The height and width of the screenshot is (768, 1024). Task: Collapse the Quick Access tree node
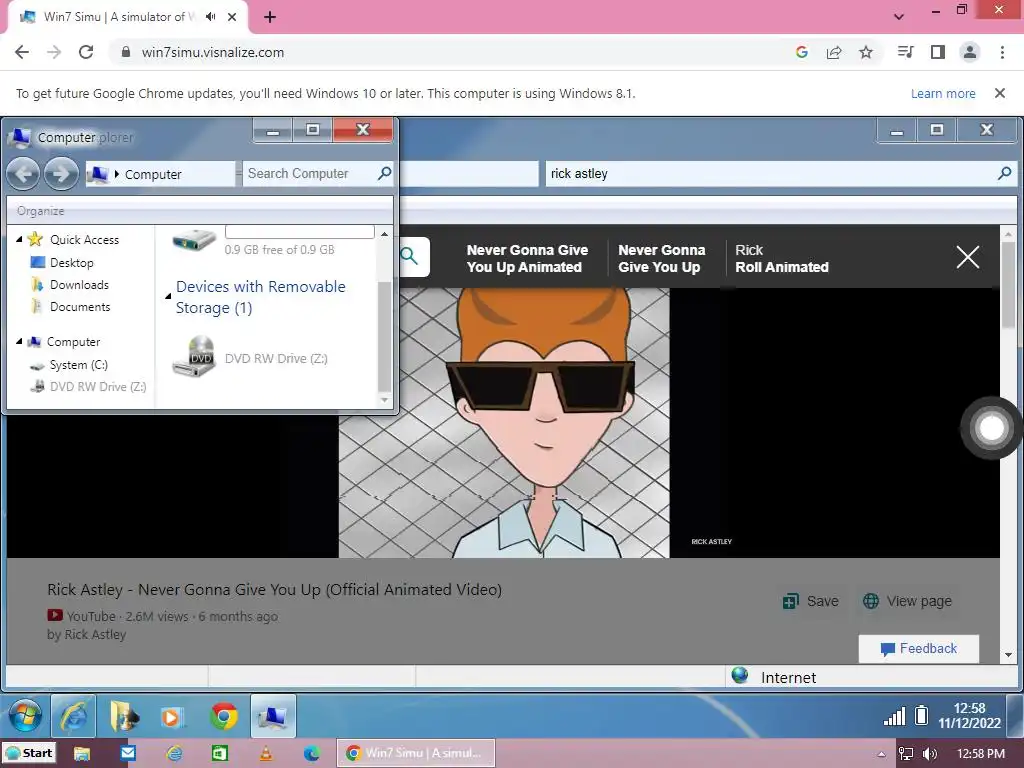click(19, 240)
